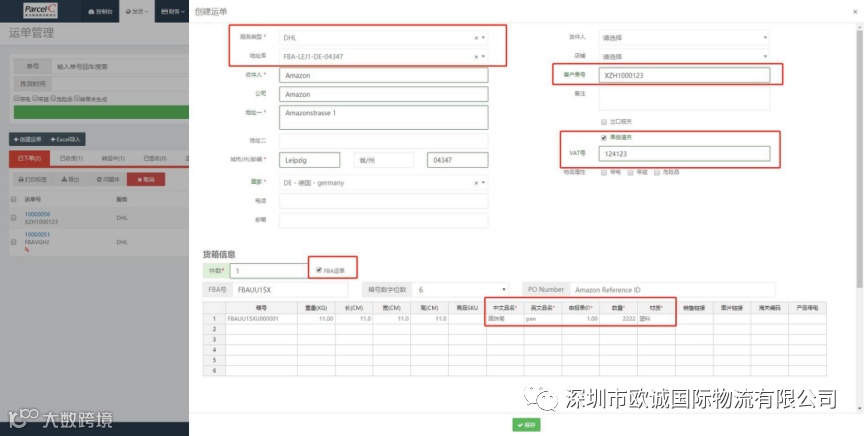Click the FBA号 field with FBAUU15X
Screen dimensions: 865x436
coord(290,290)
